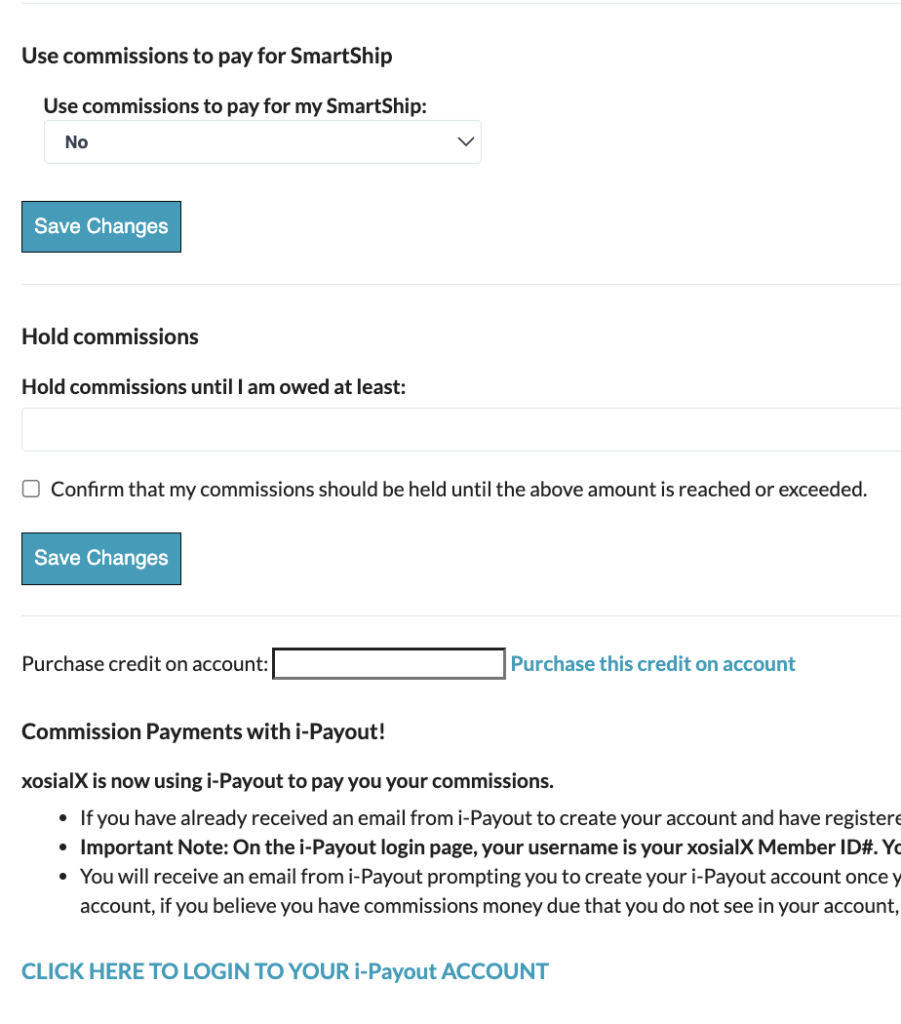The image size is (901, 1024).
Task: Select the Hold commissions section heading
Action: [x=110, y=336]
